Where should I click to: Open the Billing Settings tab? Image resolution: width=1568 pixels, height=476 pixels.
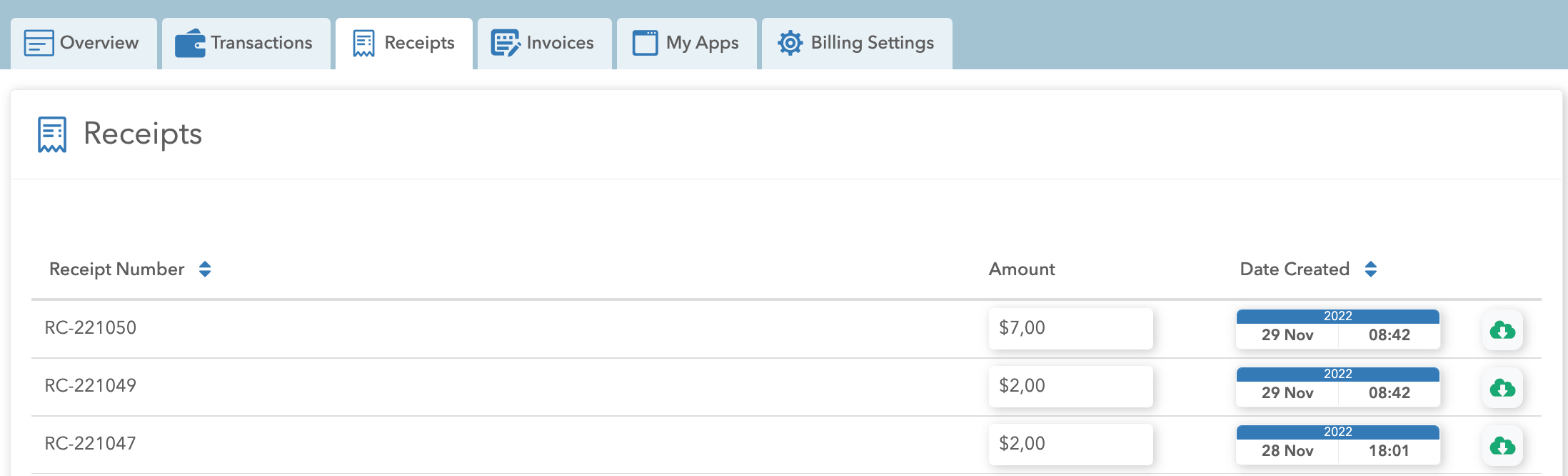pyautogui.click(x=872, y=43)
